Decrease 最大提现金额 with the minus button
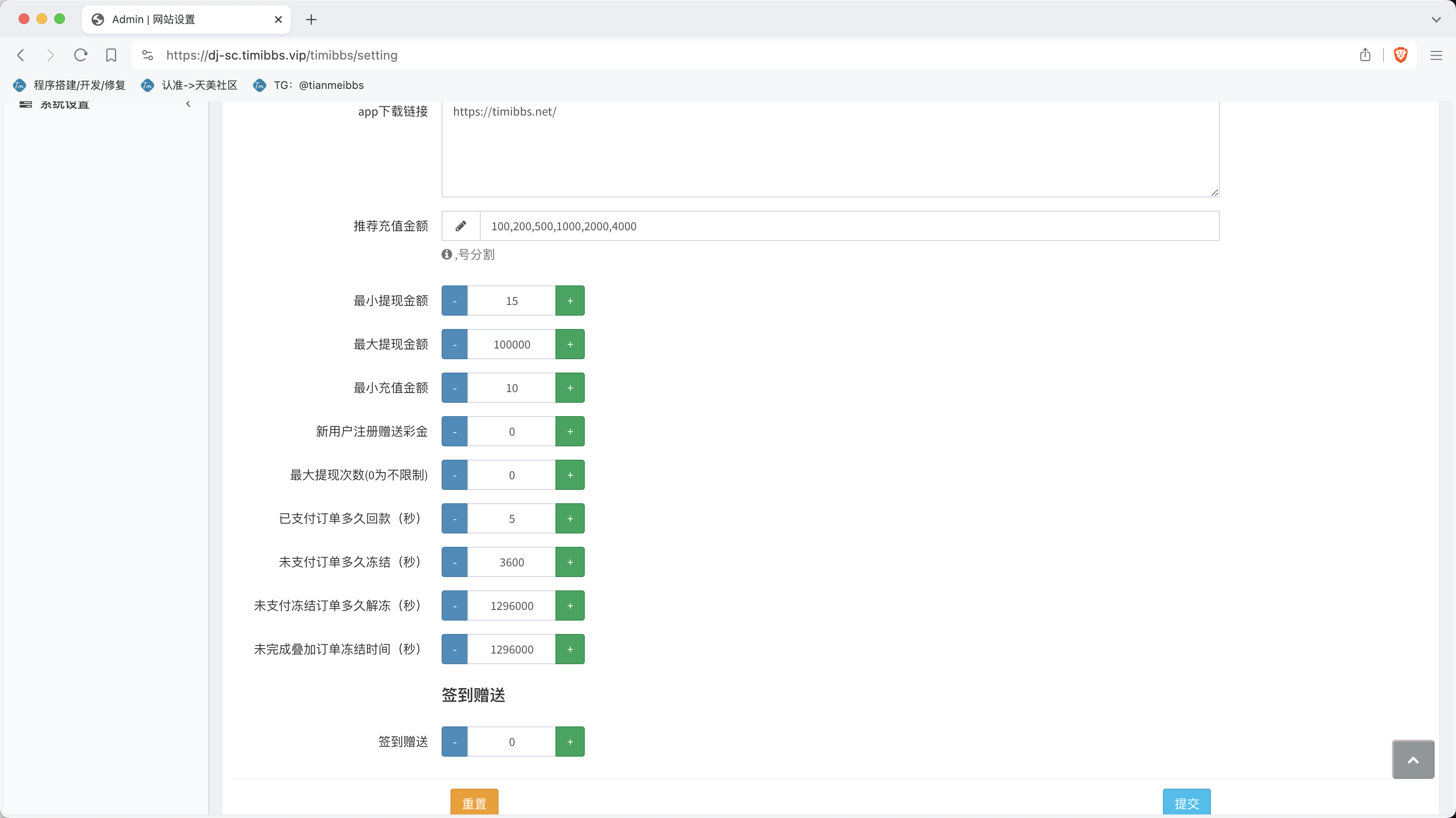 (x=454, y=344)
